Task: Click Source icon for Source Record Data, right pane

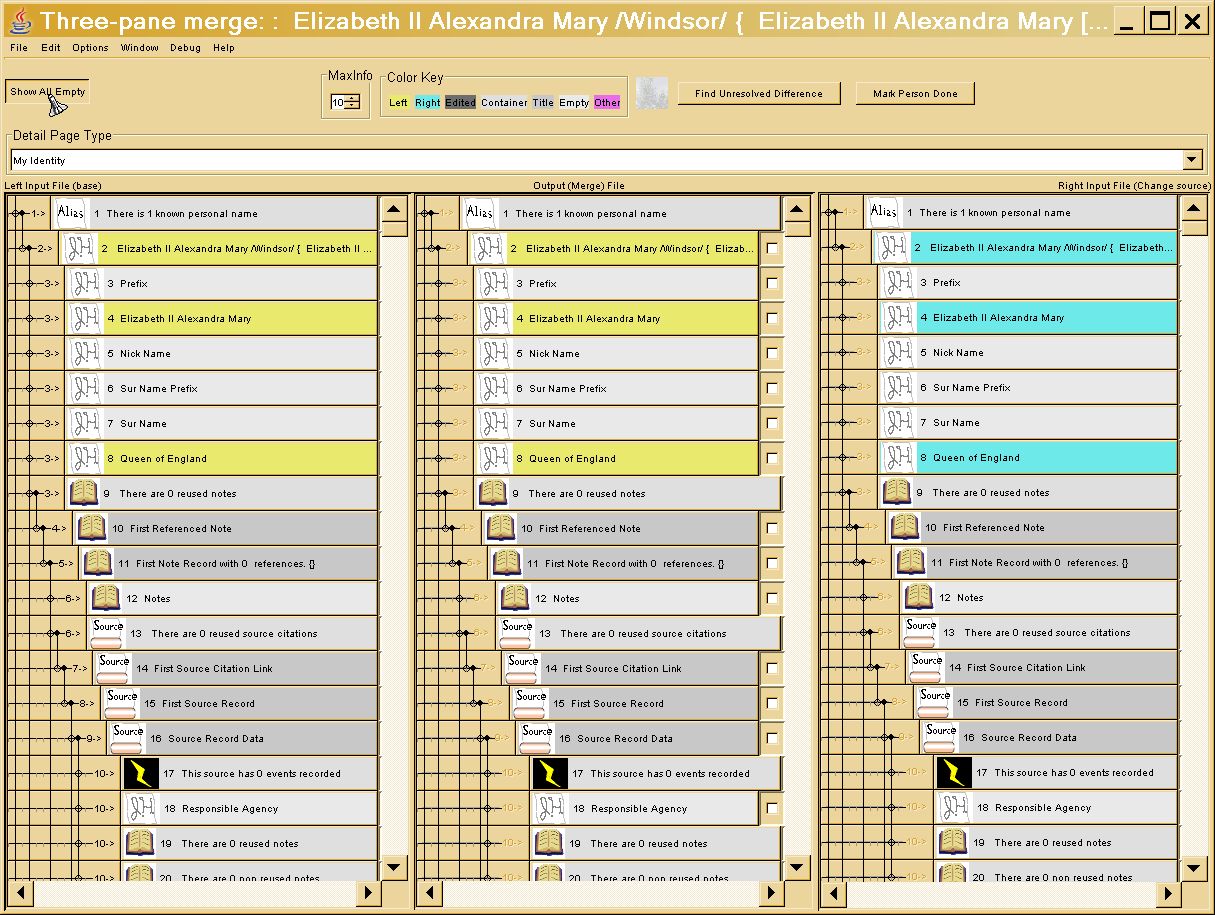Action: (941, 737)
